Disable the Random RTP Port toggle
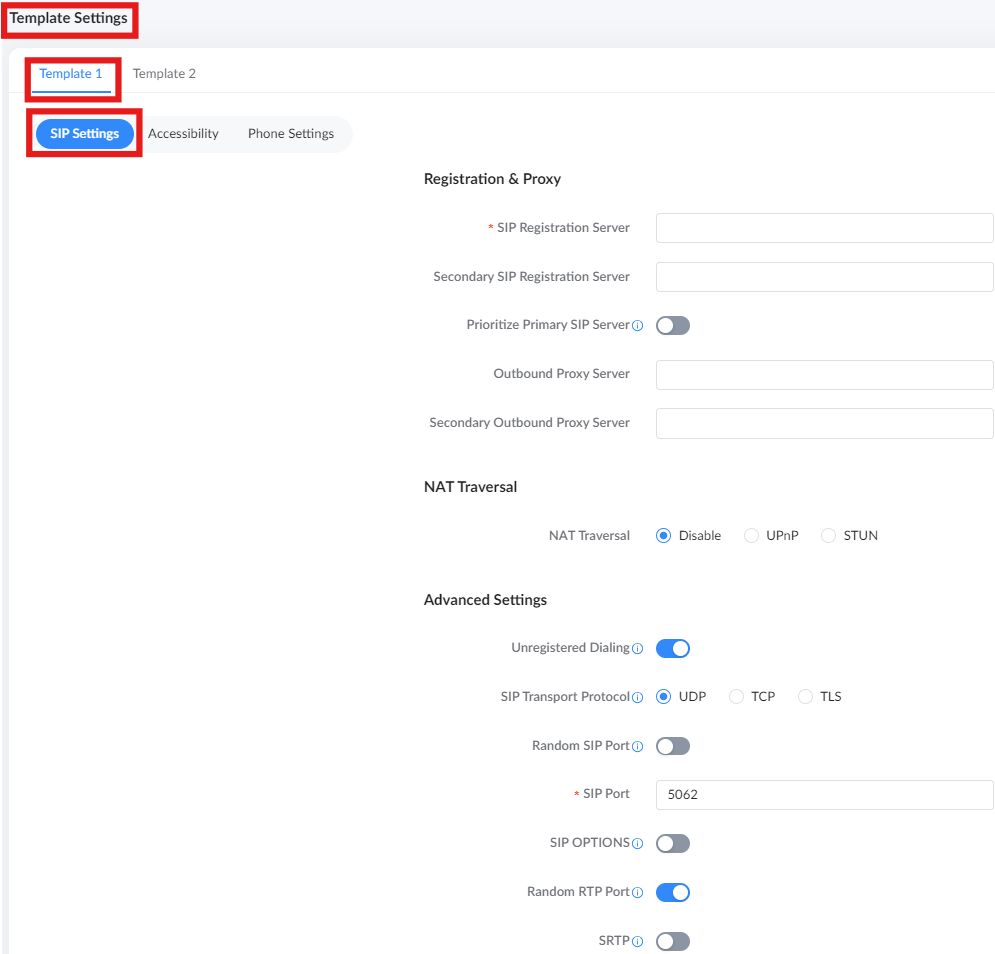Image resolution: width=995 pixels, height=954 pixels. 673,892
